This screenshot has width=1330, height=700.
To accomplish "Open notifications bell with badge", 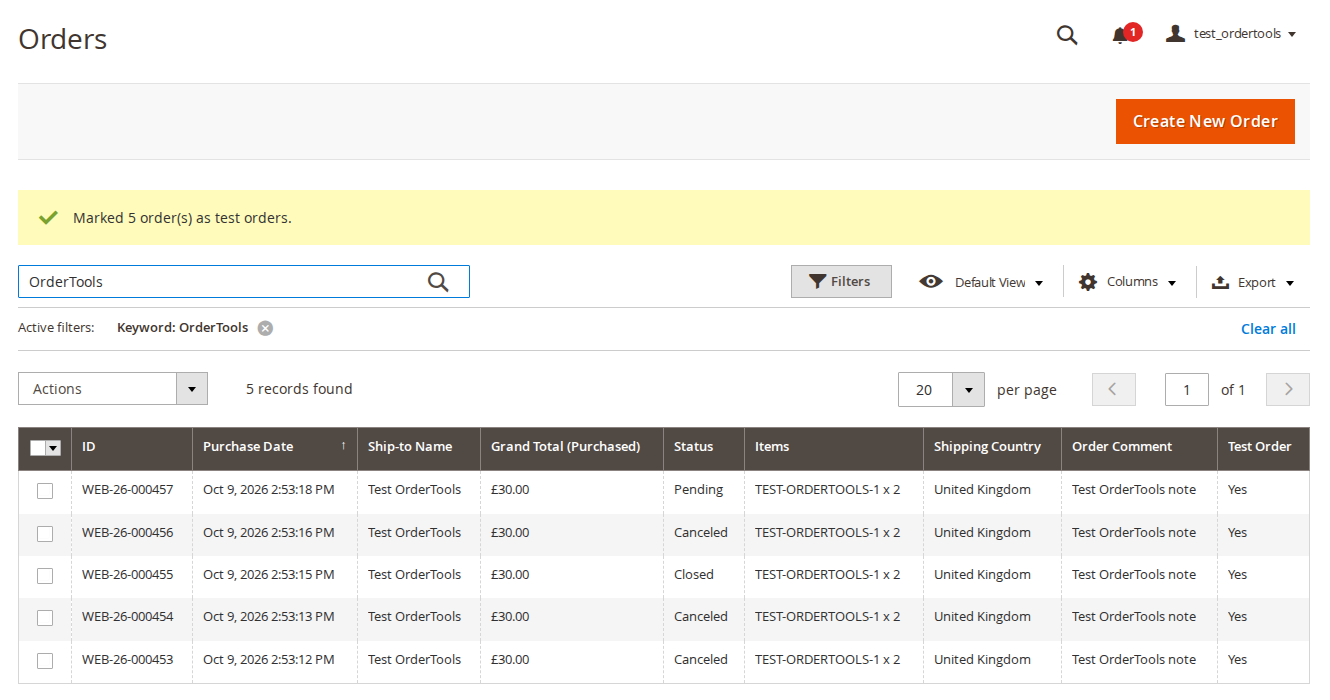I will pos(1125,34).
